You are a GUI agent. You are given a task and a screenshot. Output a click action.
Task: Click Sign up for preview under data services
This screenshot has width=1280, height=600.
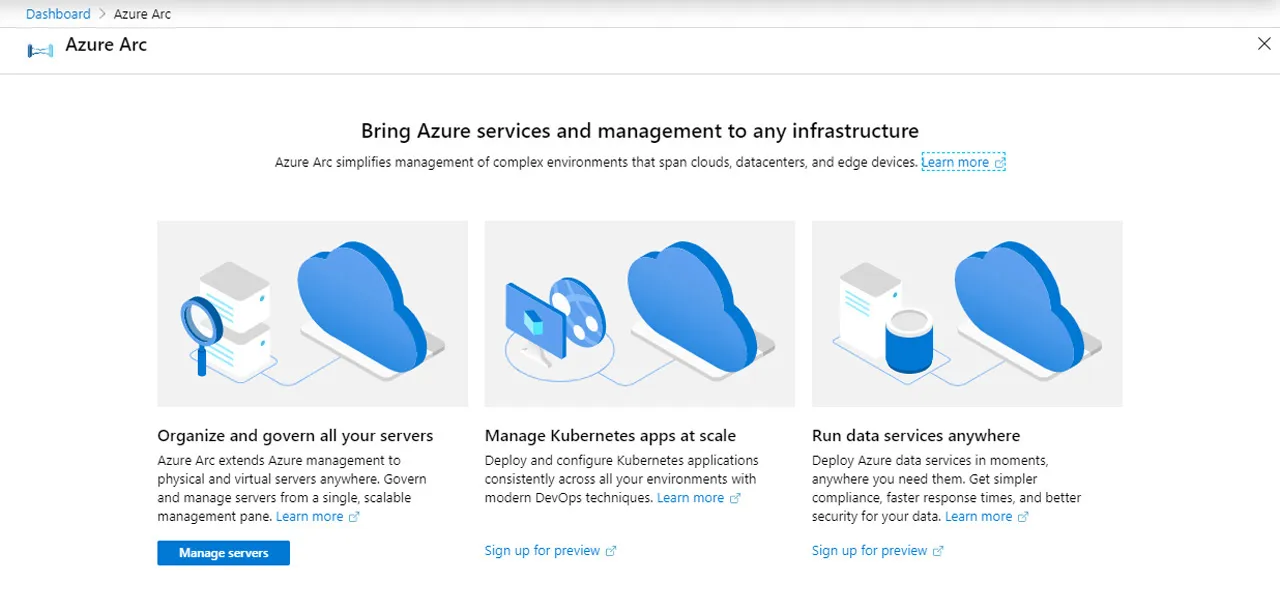870,550
